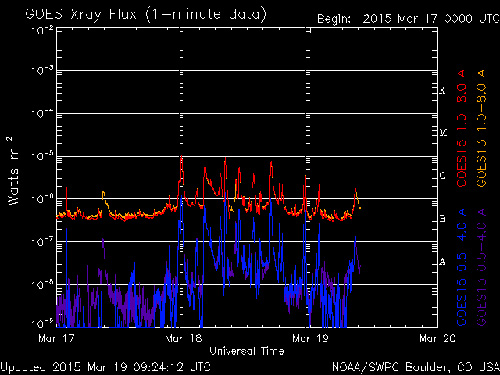Image resolution: width=500 pixels, height=375 pixels.
Task: Click the red 'GOES15 1.0-8.0 A' legend
Action: pyautogui.click(x=462, y=128)
